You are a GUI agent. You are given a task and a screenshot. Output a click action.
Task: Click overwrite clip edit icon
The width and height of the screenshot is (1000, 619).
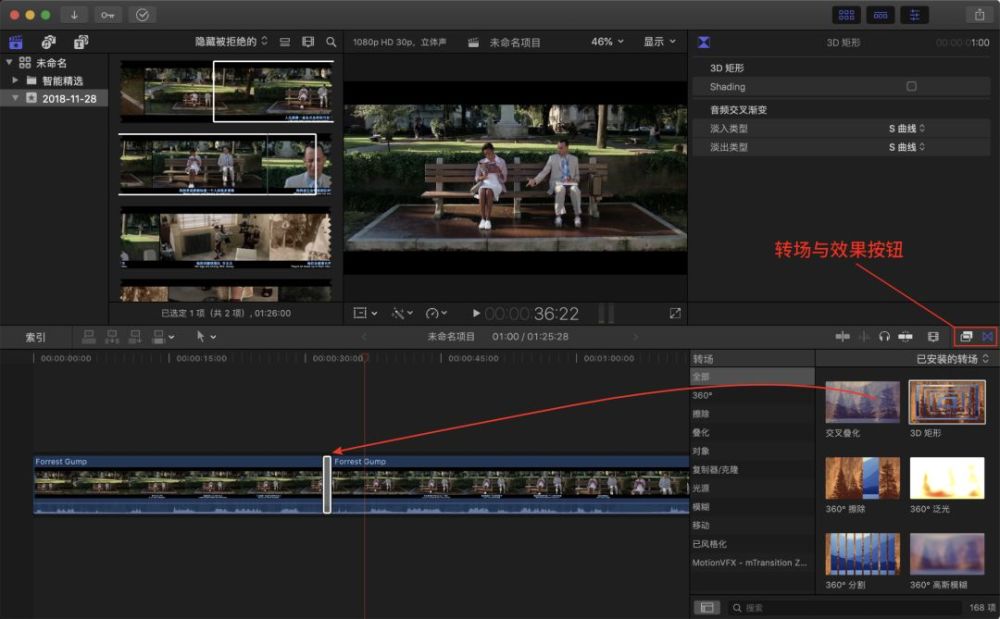pyautogui.click(x=163, y=337)
